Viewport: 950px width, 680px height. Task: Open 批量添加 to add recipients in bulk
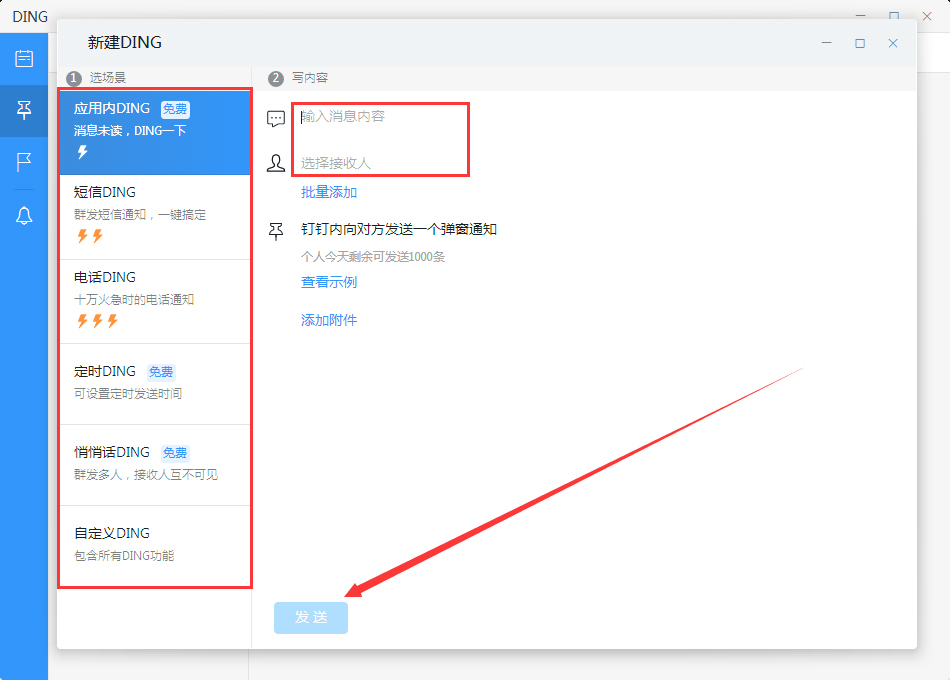click(x=327, y=191)
